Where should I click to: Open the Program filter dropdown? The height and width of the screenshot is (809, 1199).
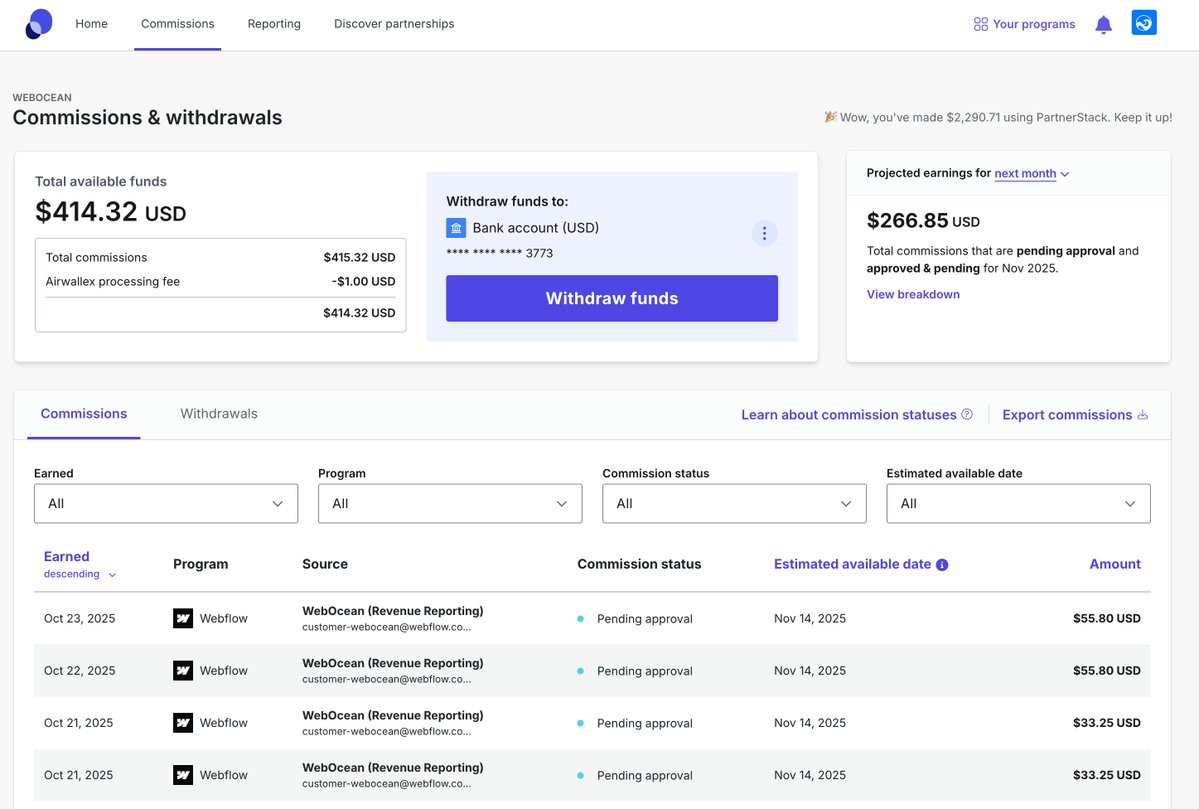coord(450,503)
